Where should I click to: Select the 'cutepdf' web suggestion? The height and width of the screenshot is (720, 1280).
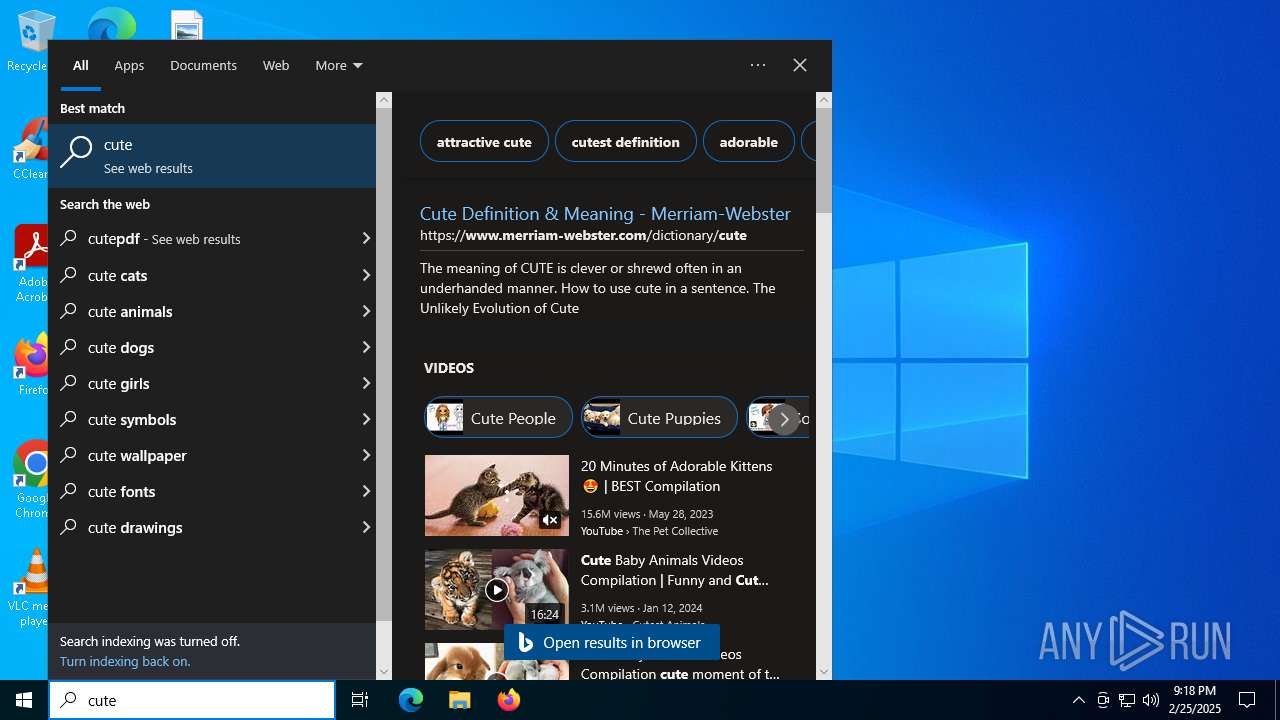tap(200, 239)
